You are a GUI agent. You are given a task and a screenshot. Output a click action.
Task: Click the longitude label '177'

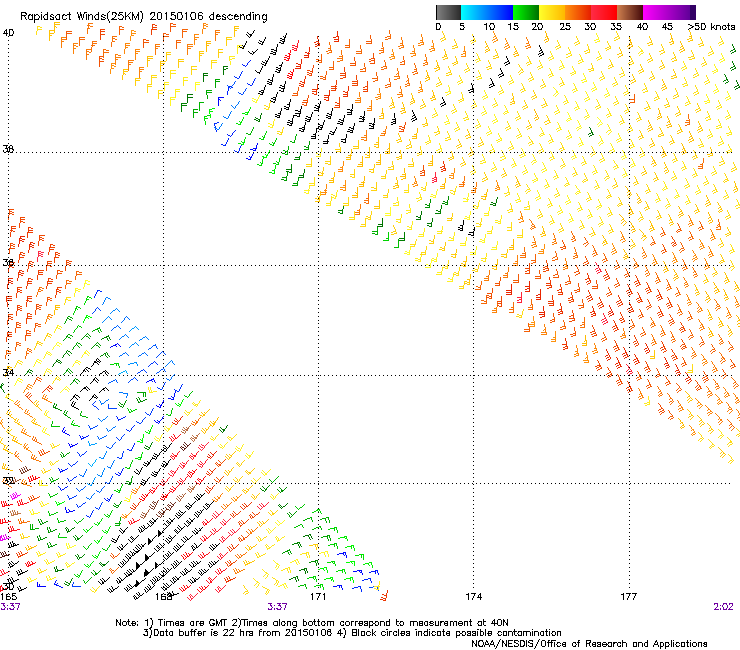coord(629,597)
